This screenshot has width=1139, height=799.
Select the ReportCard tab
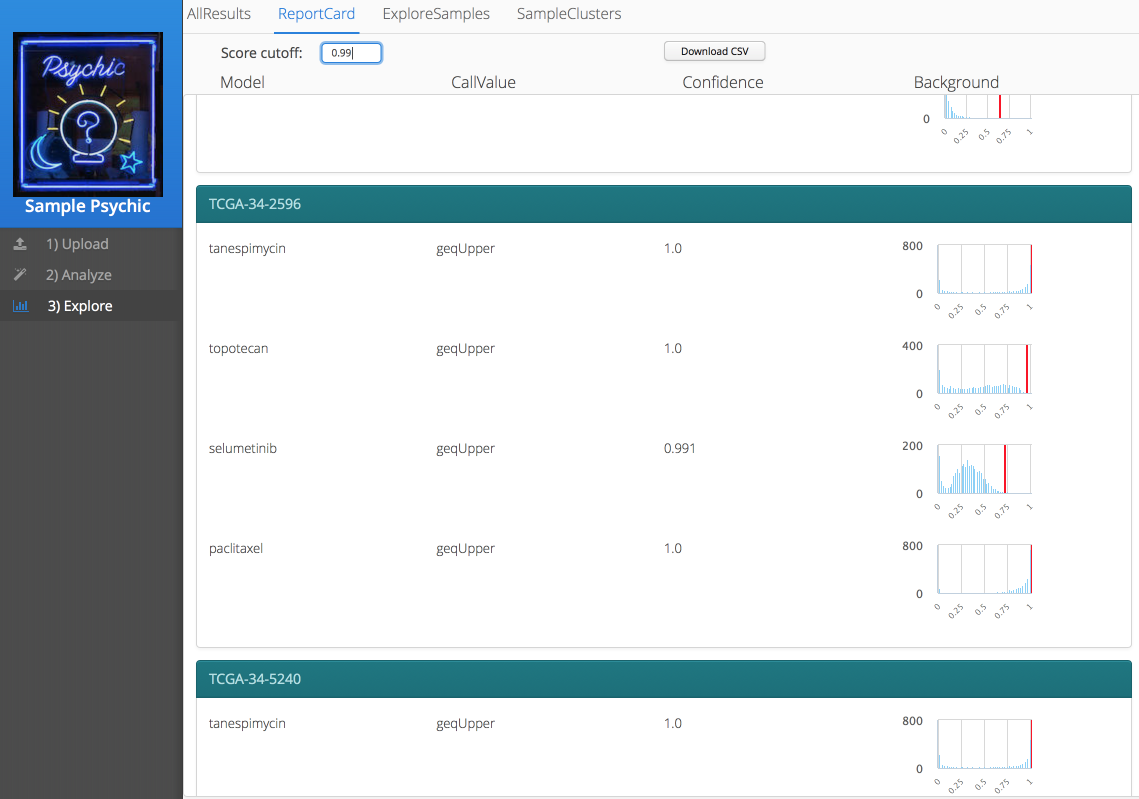click(316, 14)
